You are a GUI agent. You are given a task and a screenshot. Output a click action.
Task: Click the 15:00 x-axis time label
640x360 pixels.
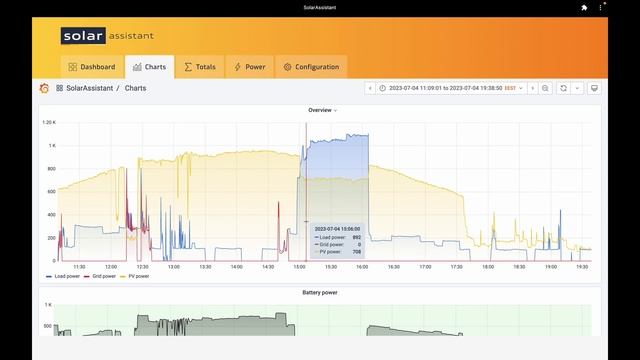click(x=299, y=267)
